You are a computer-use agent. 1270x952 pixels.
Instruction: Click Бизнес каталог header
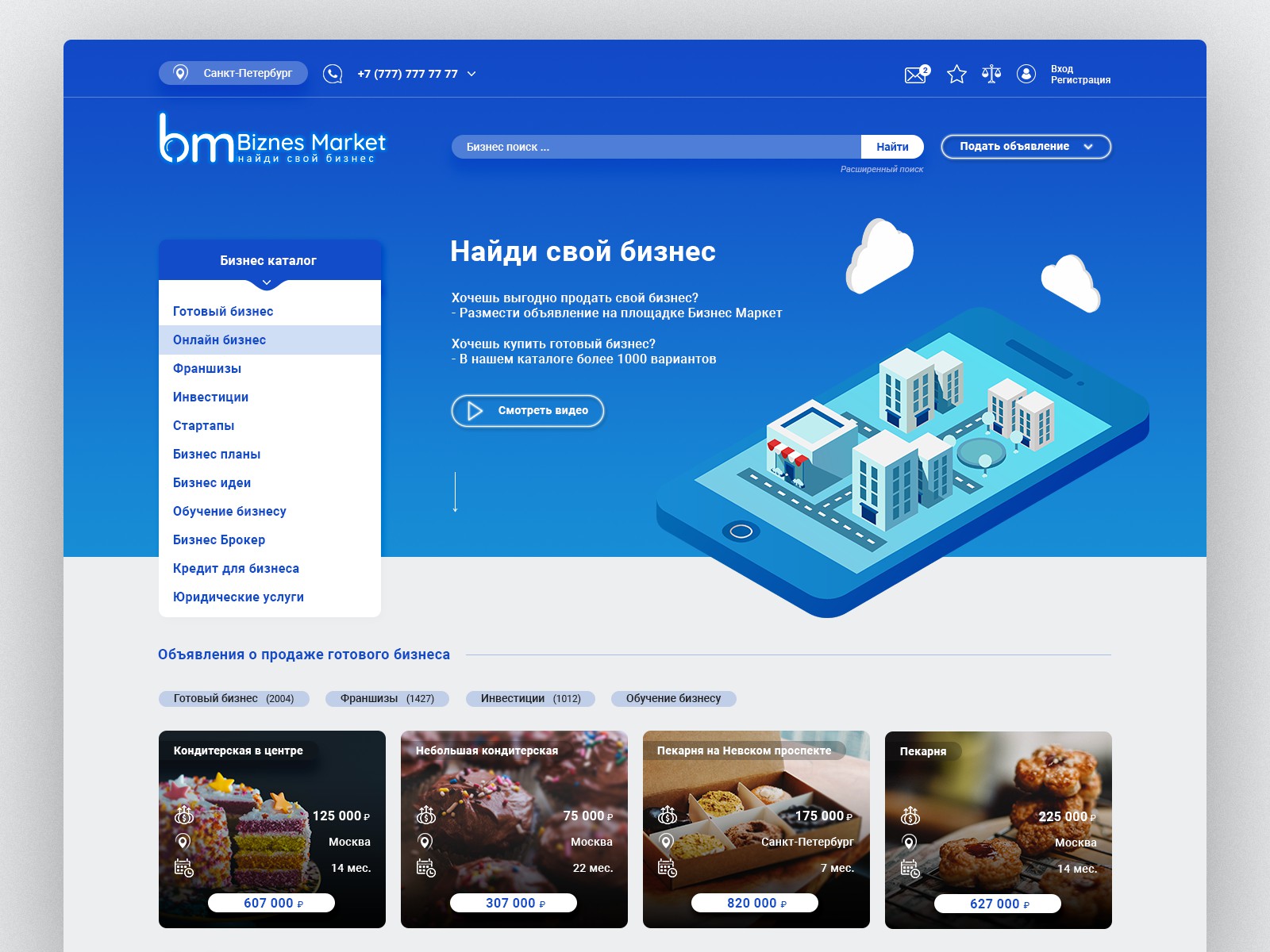coord(270,260)
